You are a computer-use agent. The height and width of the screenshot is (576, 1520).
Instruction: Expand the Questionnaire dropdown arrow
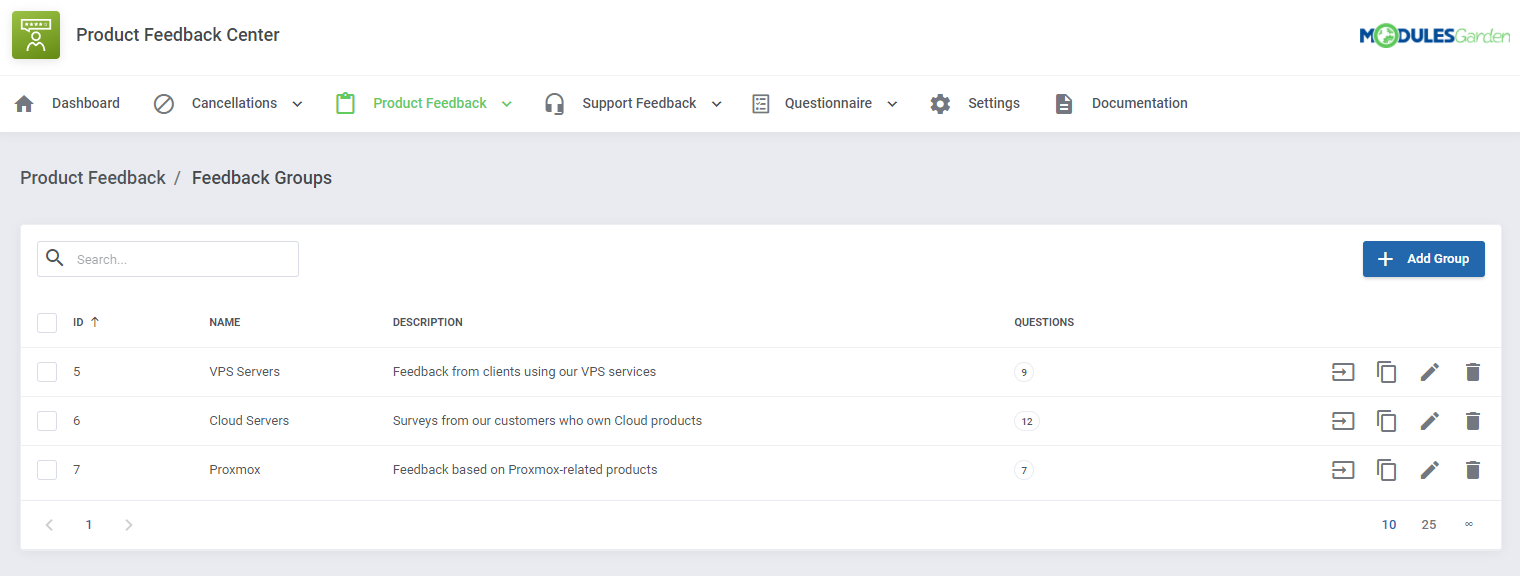(891, 103)
